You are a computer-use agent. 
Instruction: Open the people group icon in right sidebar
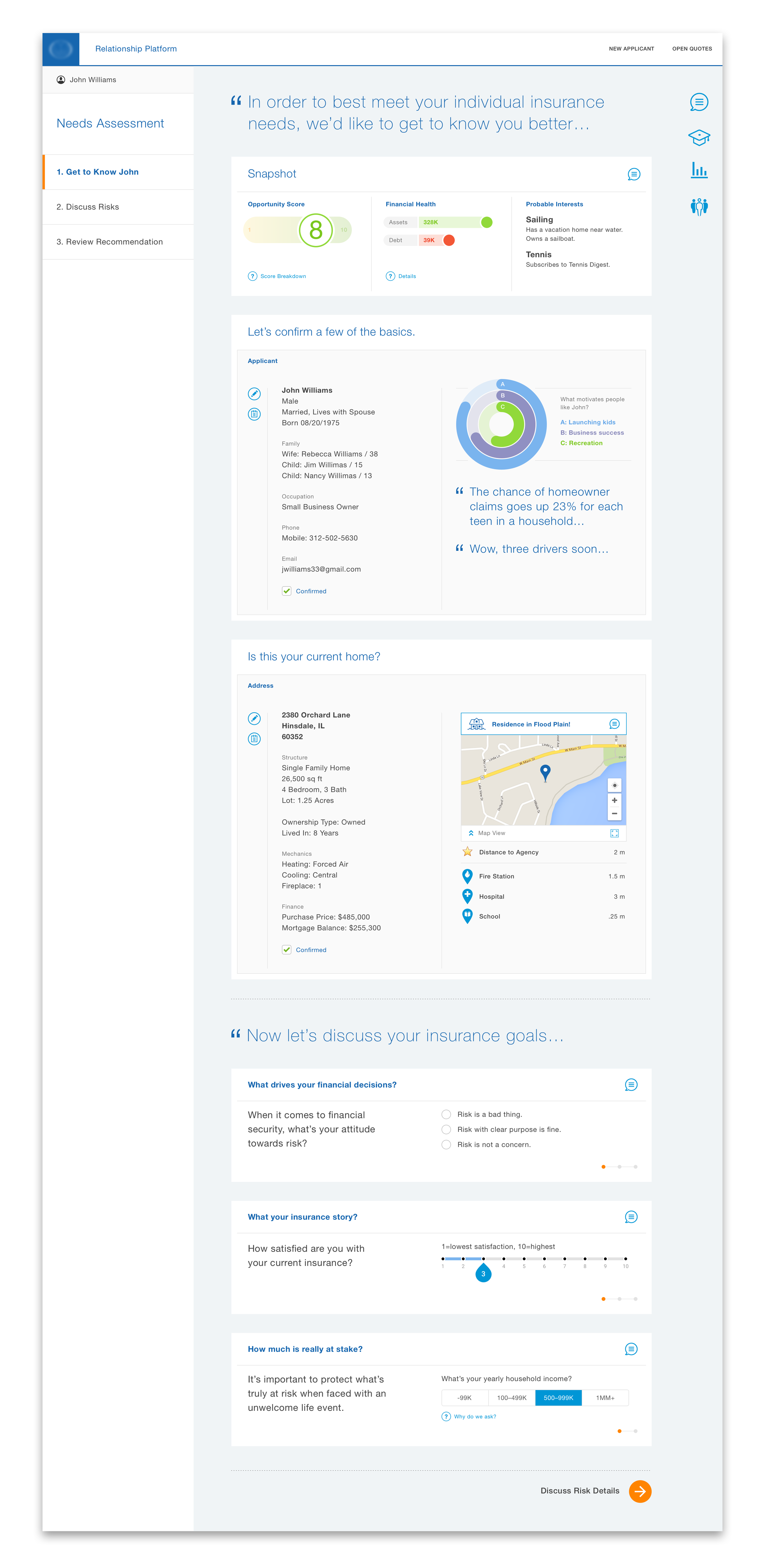coord(699,207)
